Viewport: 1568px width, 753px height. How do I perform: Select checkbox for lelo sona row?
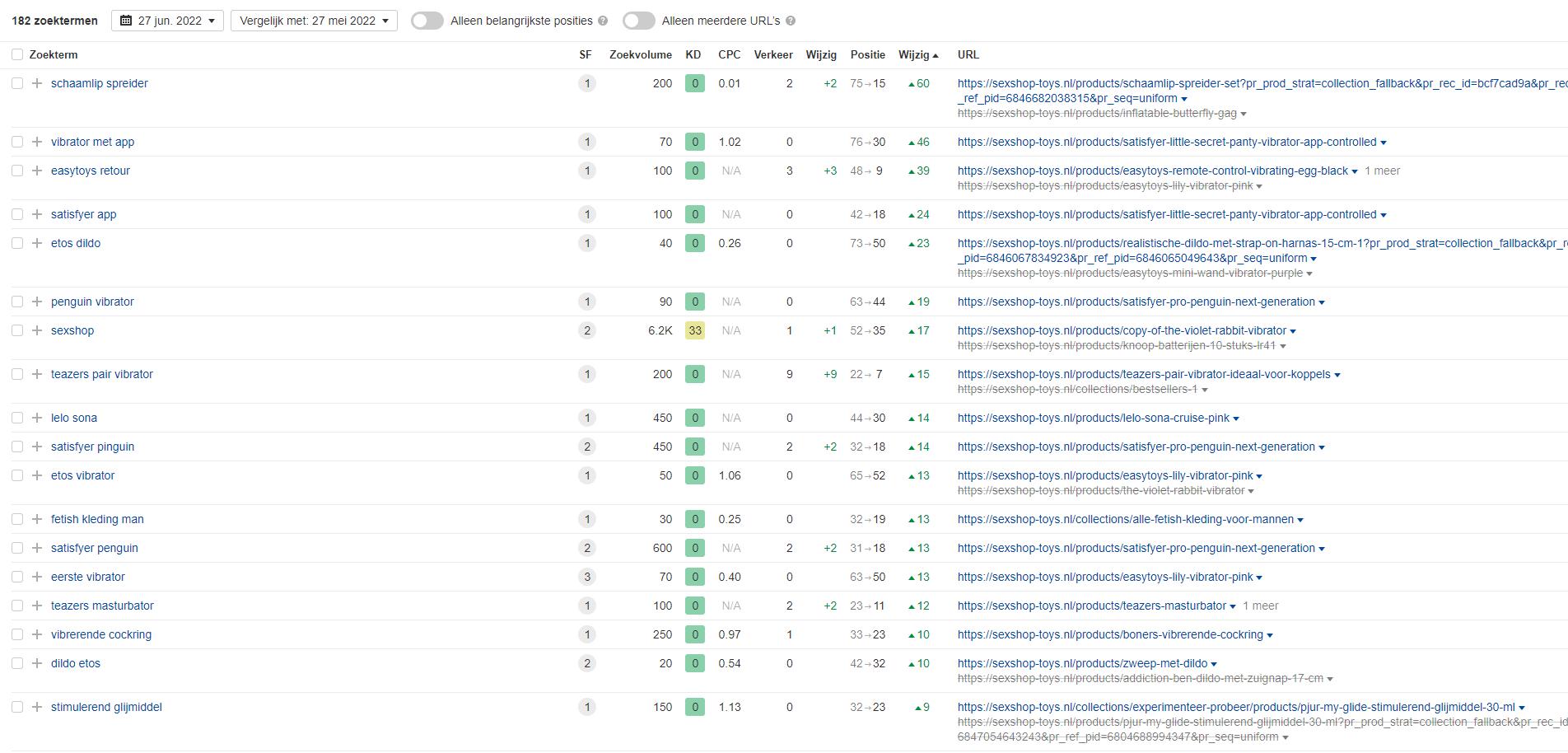point(17,418)
